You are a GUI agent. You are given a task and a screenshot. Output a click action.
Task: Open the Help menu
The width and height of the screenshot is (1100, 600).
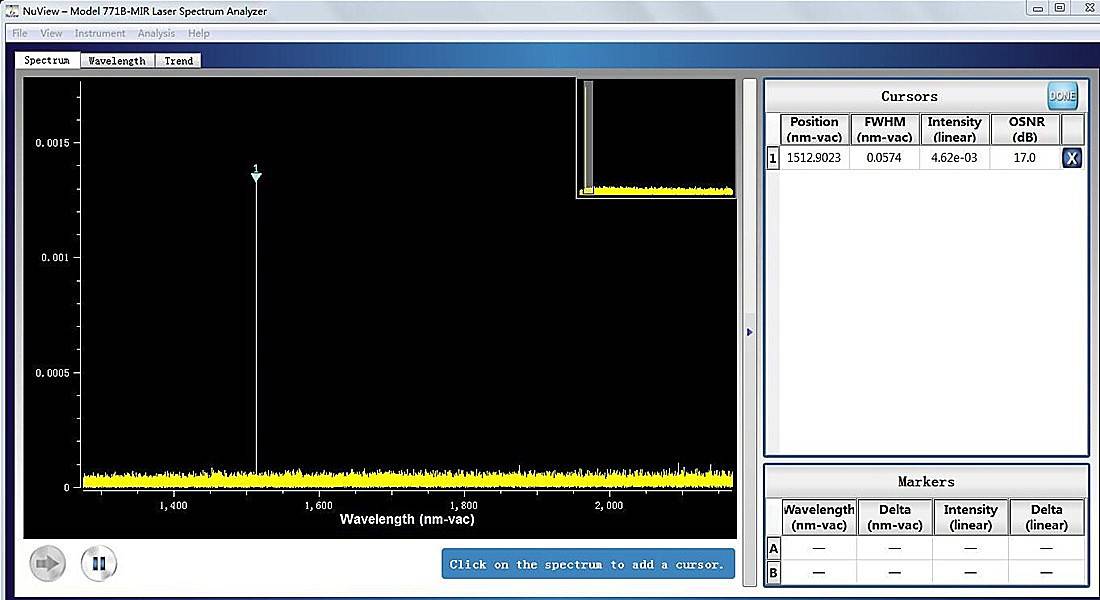[x=199, y=33]
